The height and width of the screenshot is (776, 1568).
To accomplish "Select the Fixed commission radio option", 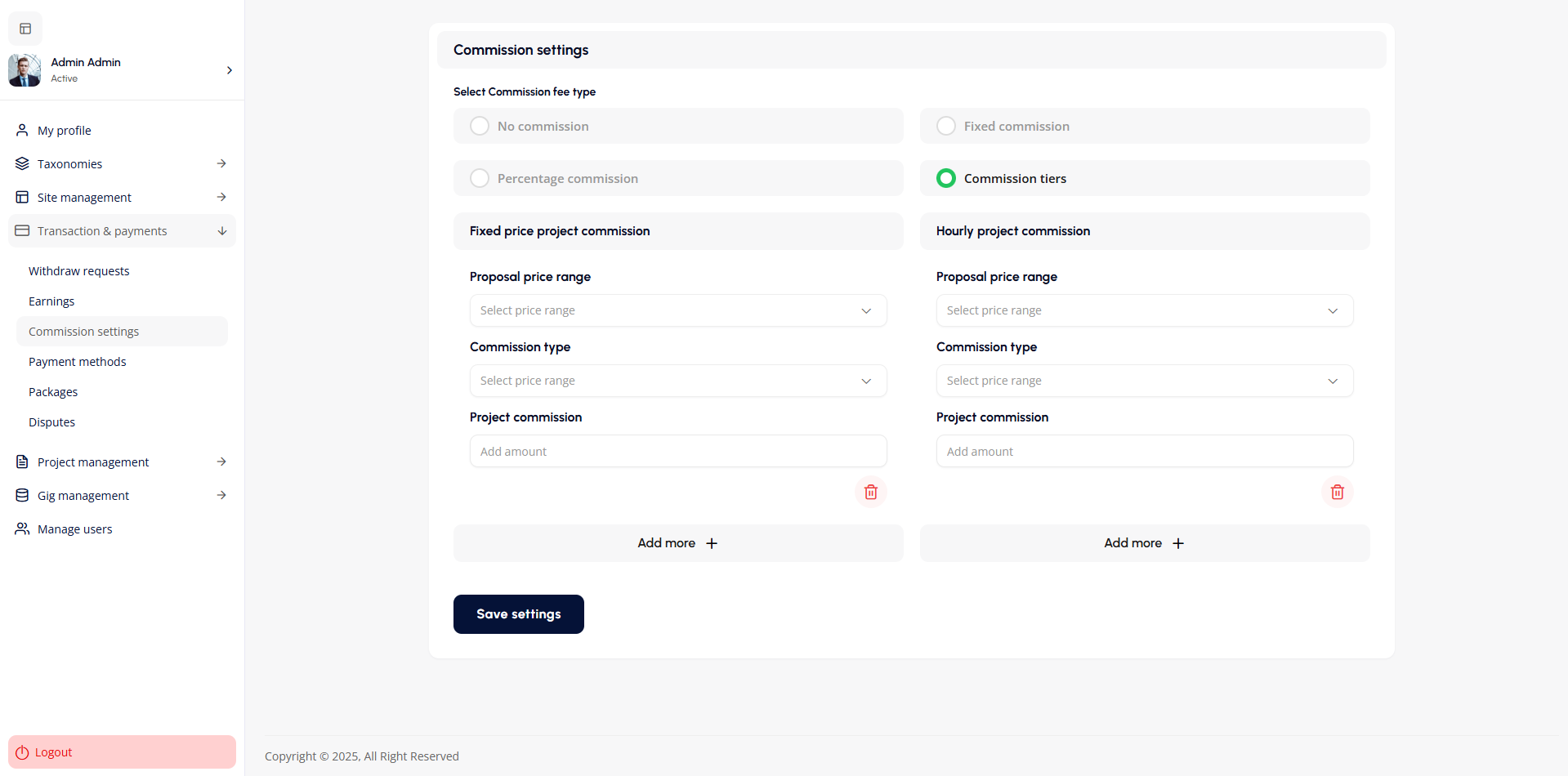I will 946,126.
